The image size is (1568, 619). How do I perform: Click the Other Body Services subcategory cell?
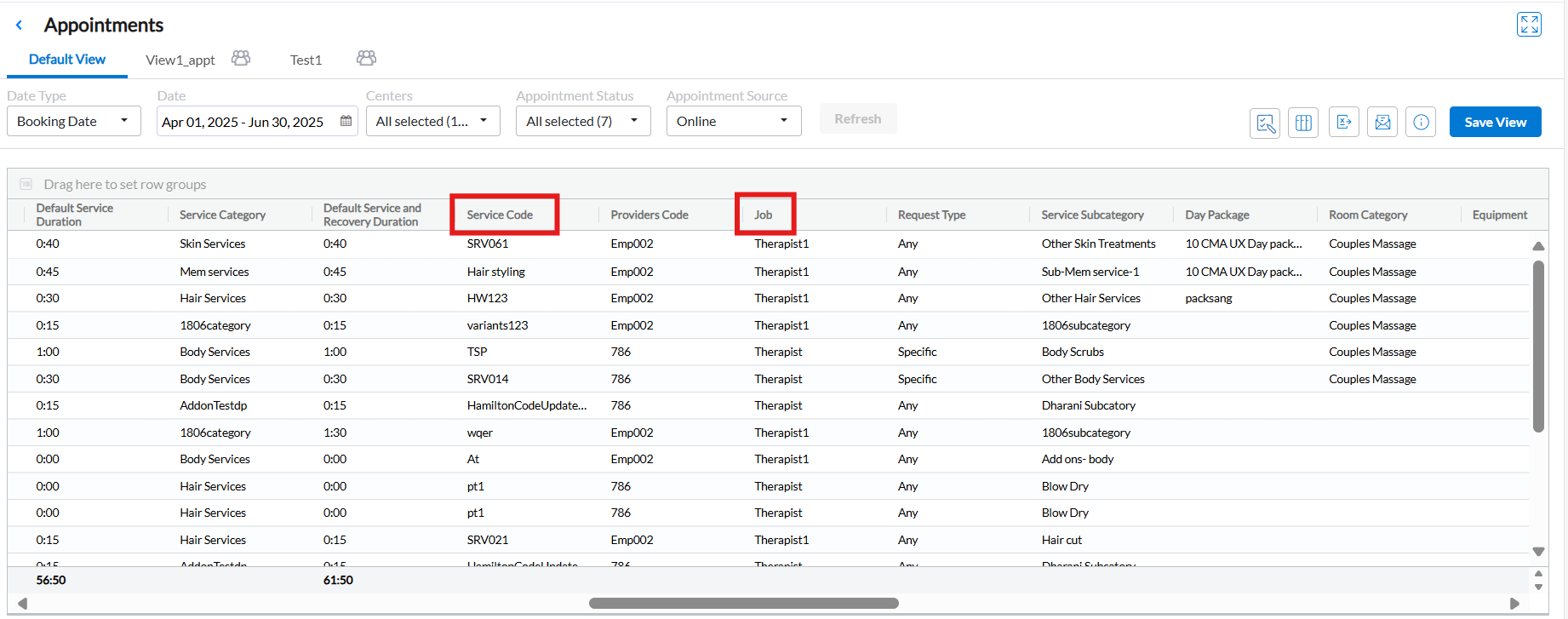click(1093, 379)
